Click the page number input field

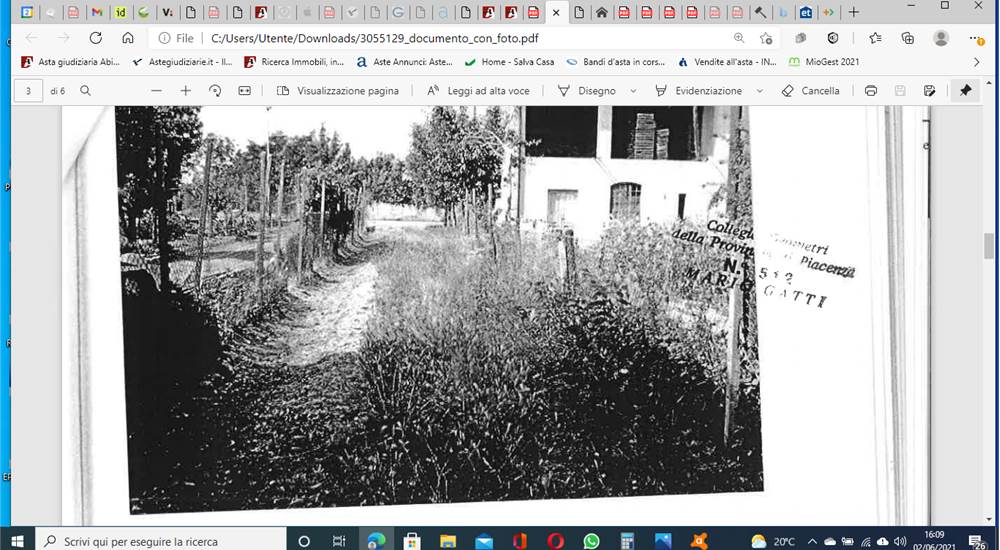pos(28,91)
